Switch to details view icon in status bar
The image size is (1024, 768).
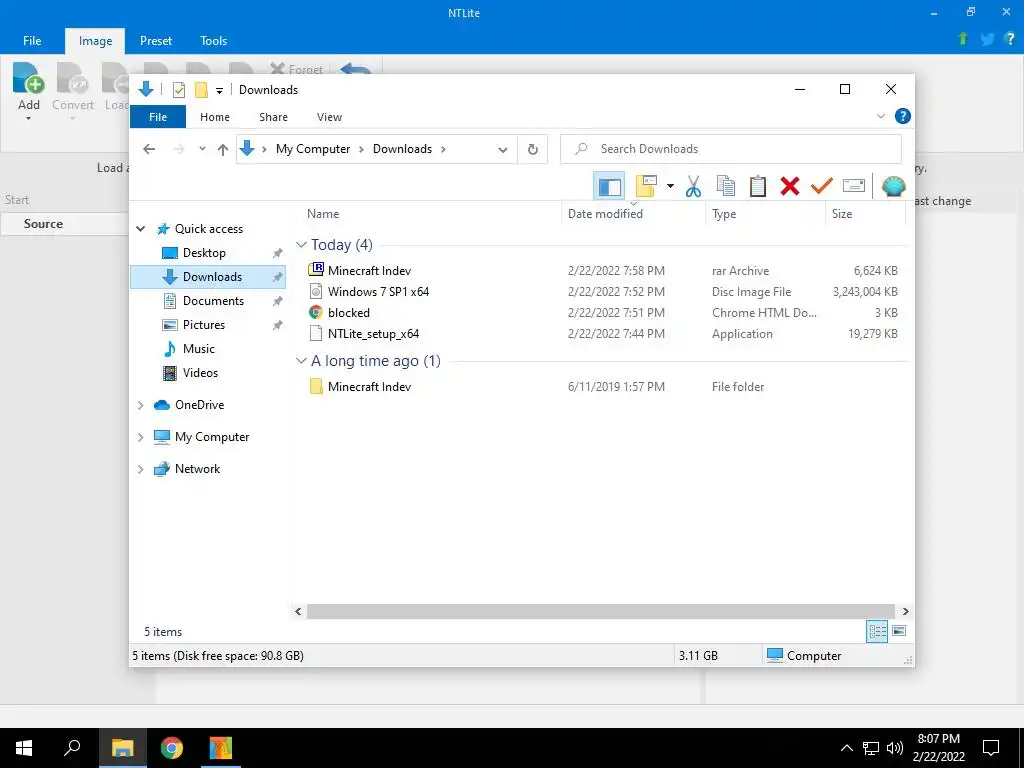click(x=876, y=631)
